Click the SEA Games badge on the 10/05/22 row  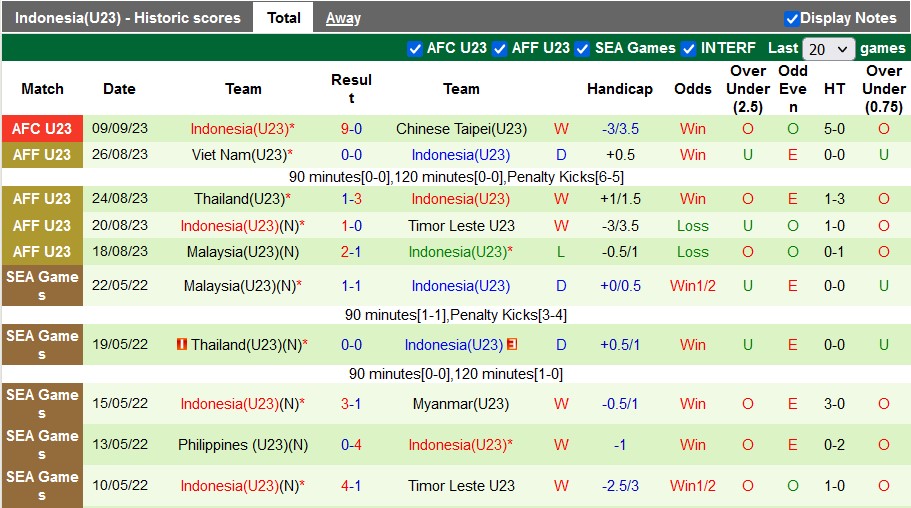point(42,486)
